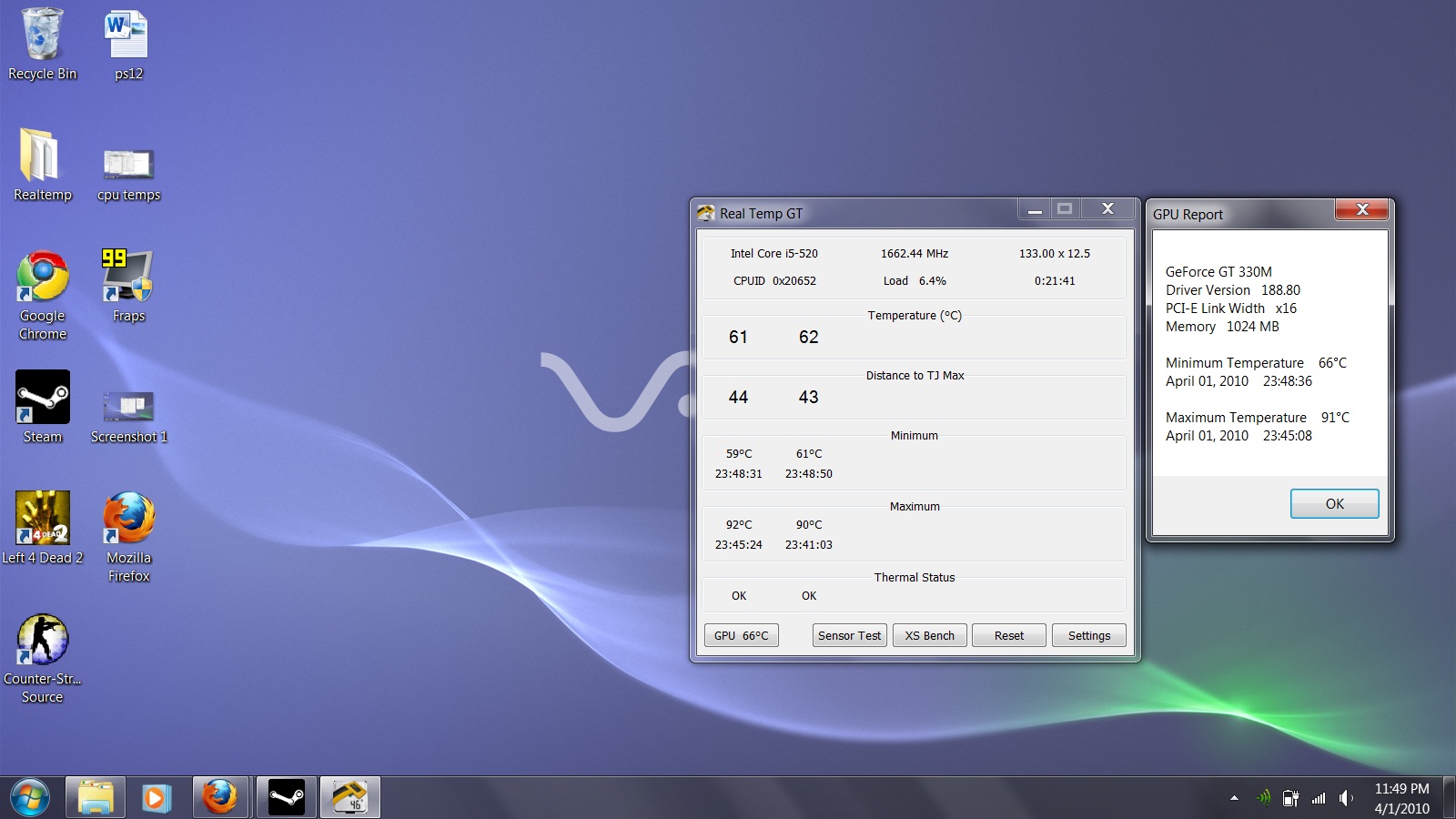Click the core temperature reading 61
The width and height of the screenshot is (1456, 819).
738,337
